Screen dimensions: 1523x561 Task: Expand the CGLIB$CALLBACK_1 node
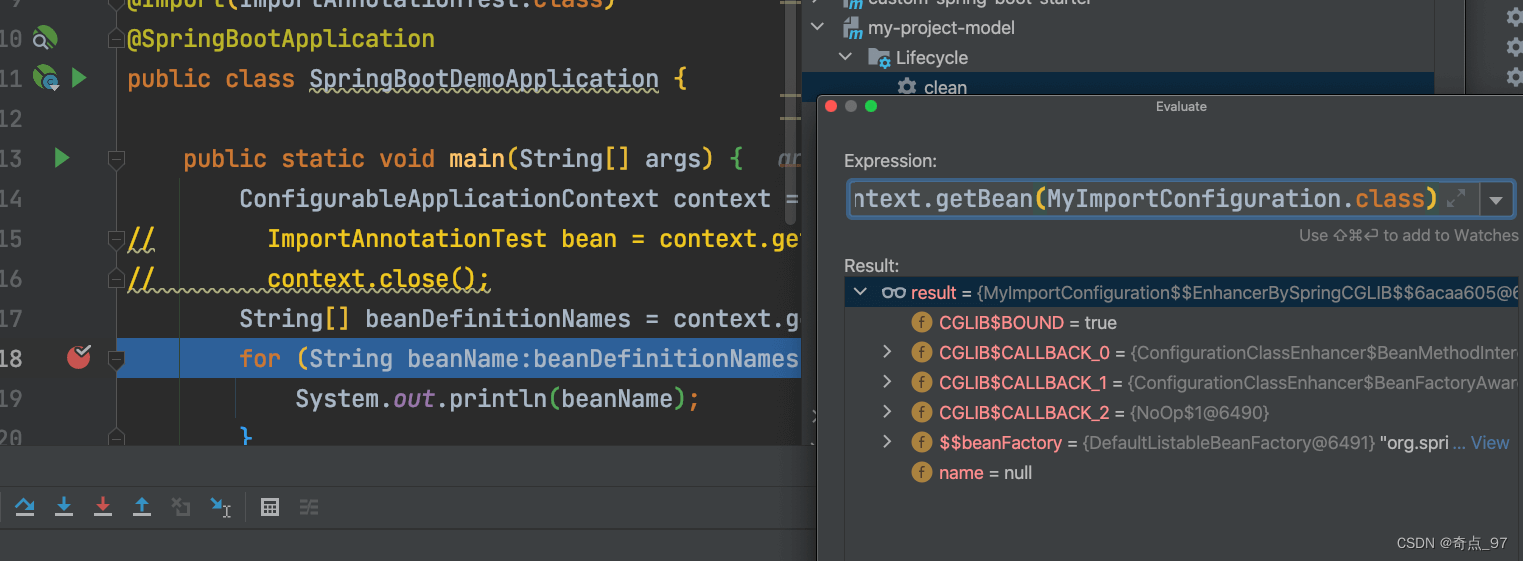[886, 382]
